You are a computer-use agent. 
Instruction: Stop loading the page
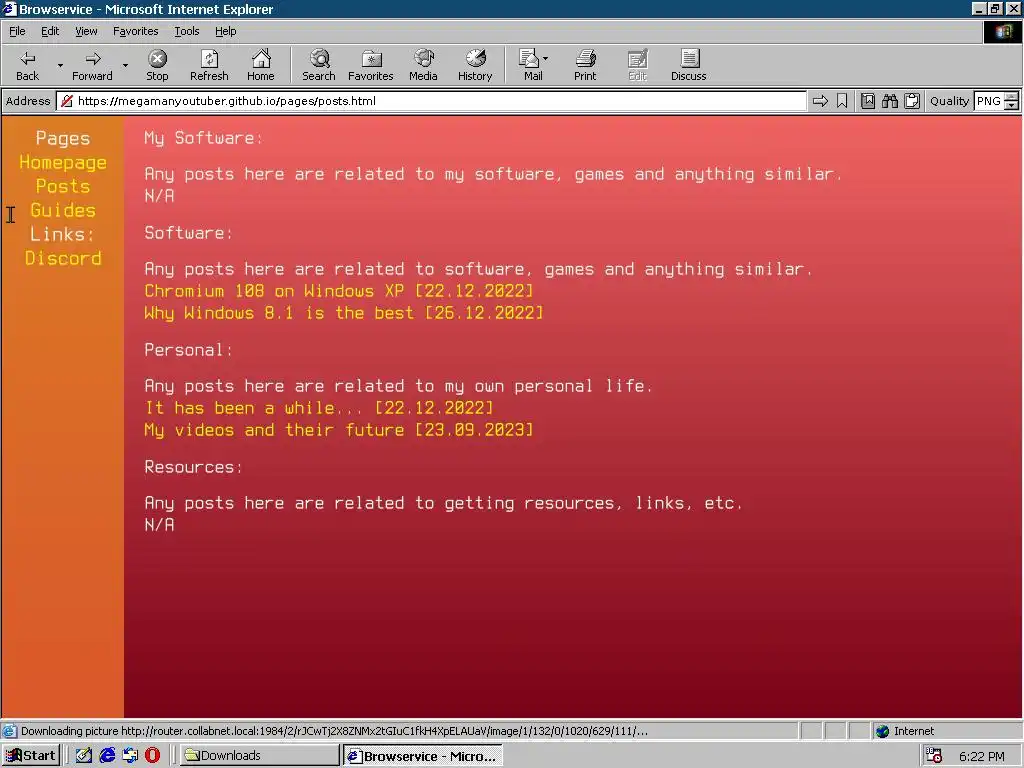click(157, 65)
